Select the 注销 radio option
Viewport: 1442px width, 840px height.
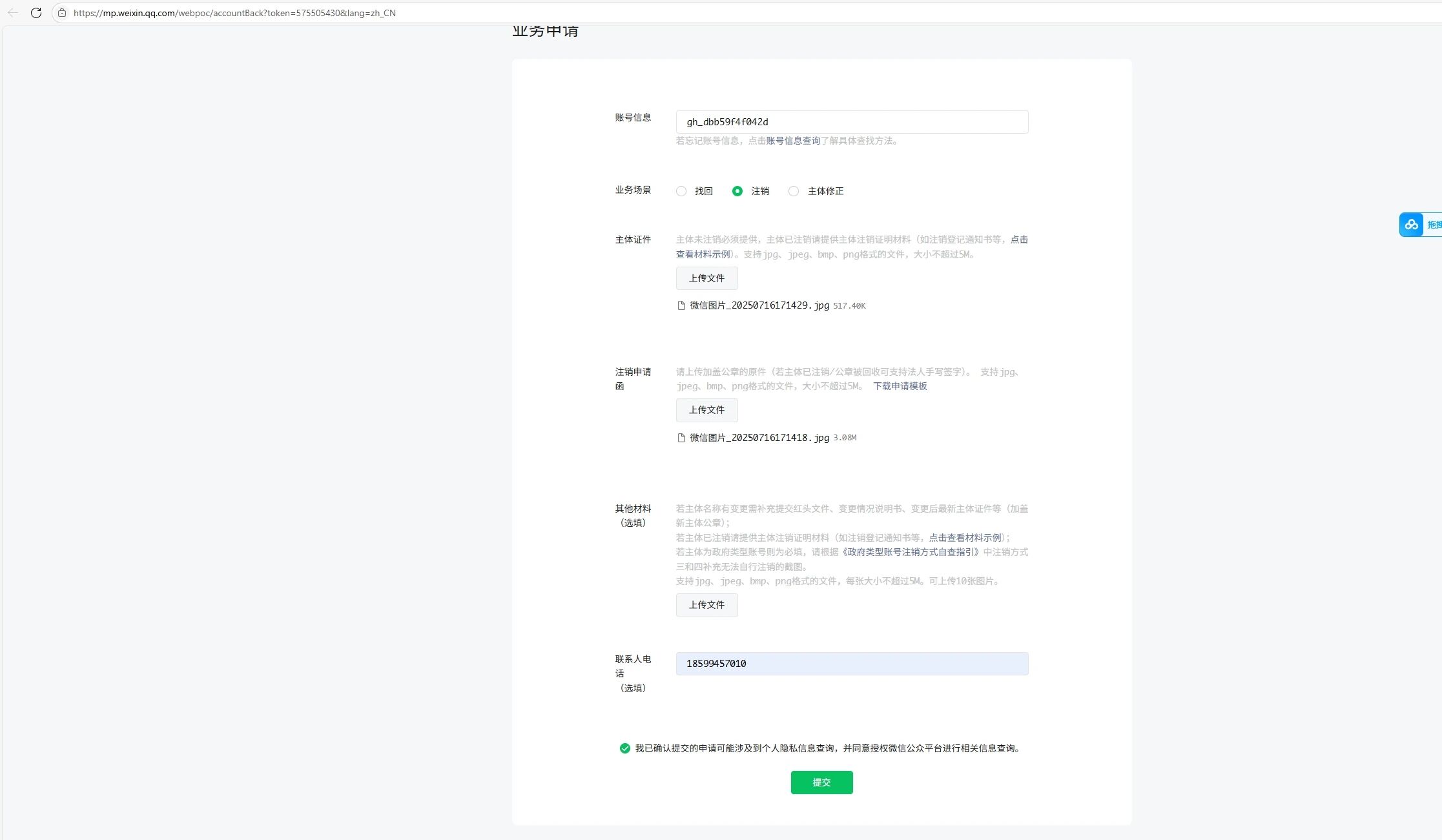click(737, 191)
